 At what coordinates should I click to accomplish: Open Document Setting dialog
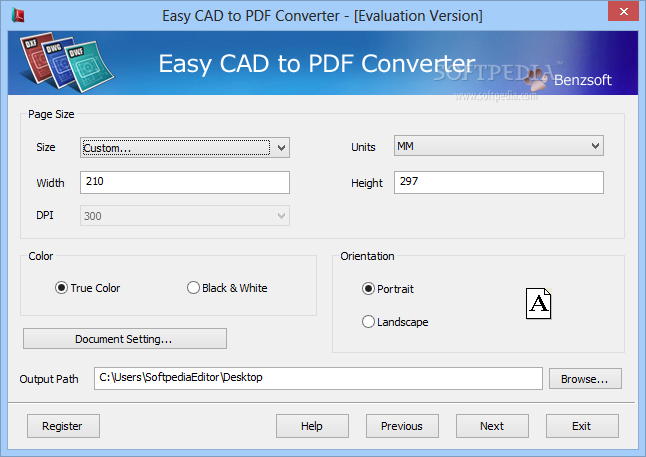[x=125, y=339]
